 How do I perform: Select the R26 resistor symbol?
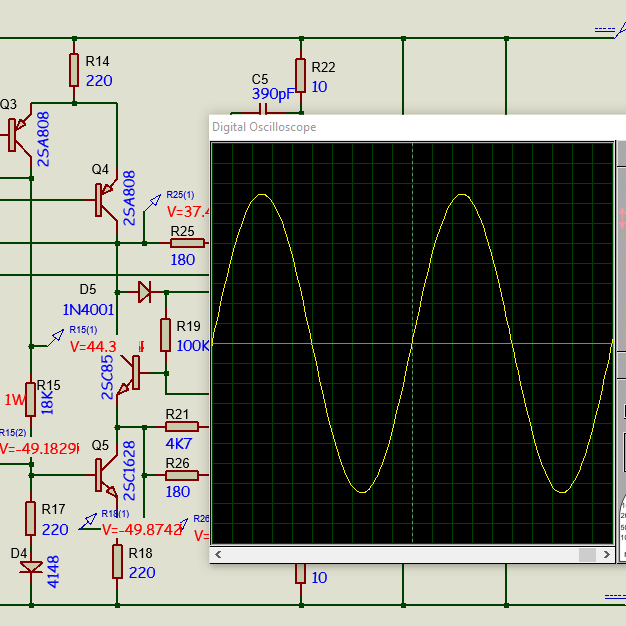(x=182, y=475)
